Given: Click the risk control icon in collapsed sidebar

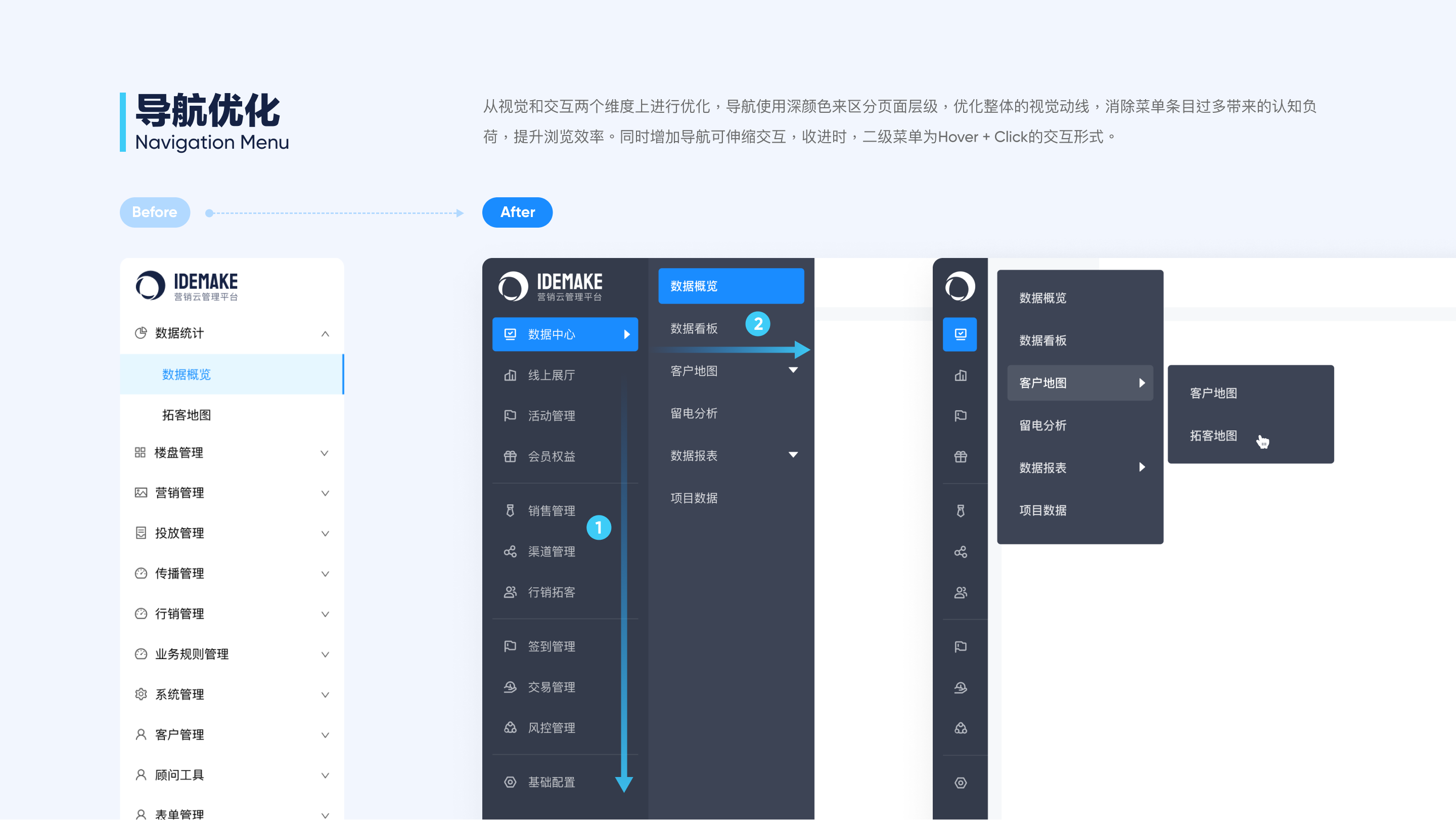Looking at the screenshot, I should 961,728.
